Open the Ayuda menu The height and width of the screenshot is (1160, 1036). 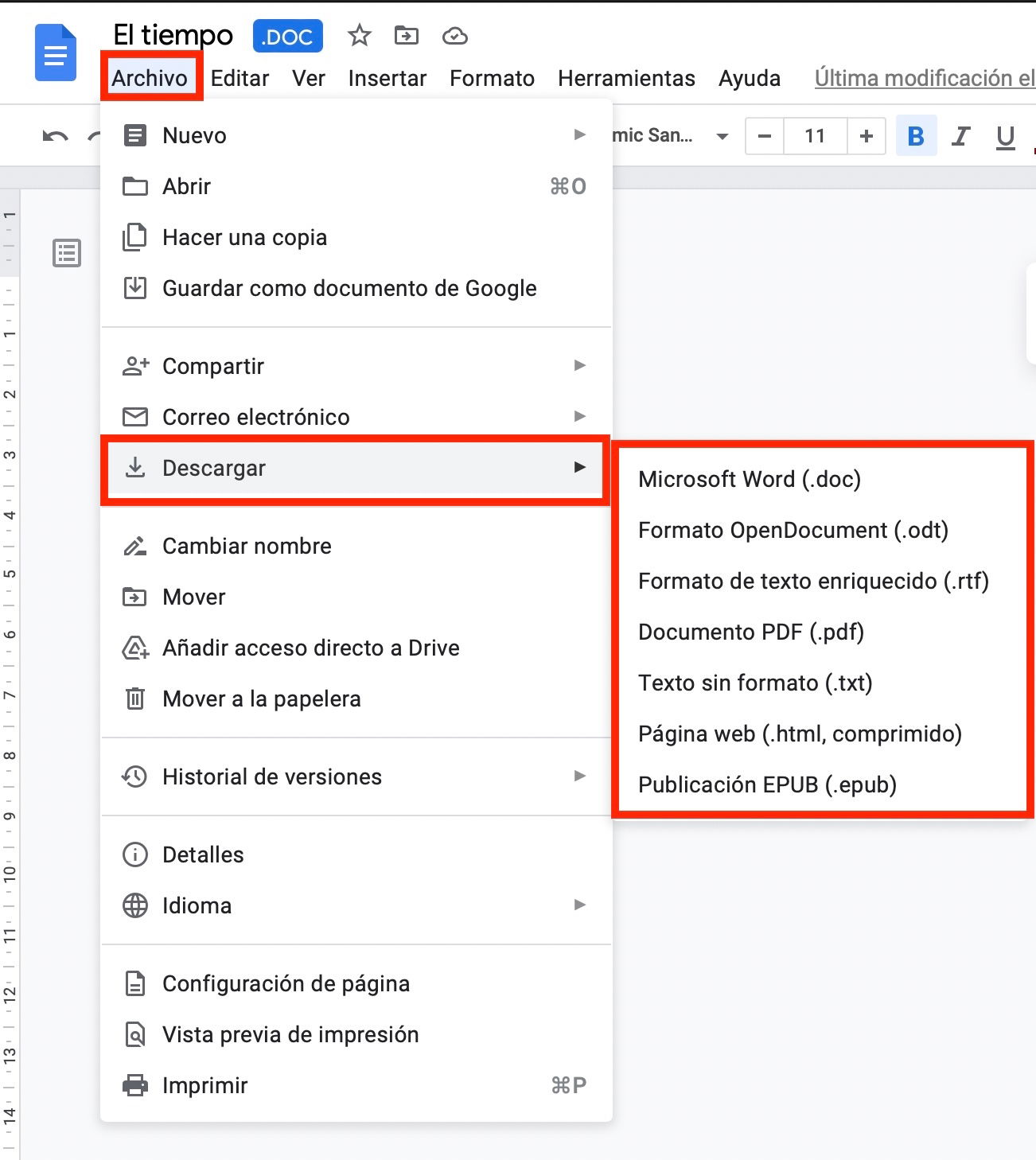pos(750,78)
